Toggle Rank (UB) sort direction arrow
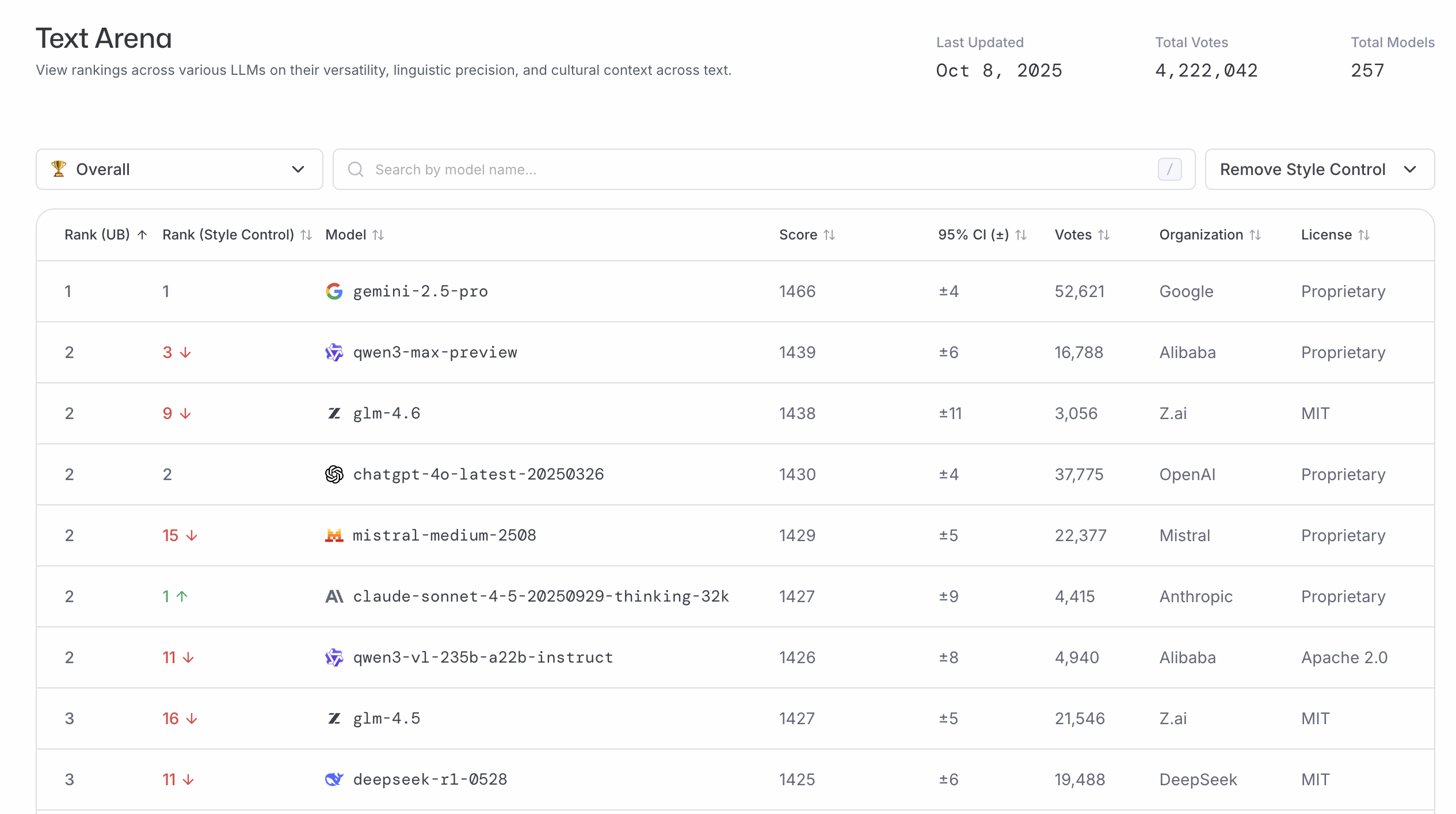This screenshot has height=814, width=1456. click(x=142, y=235)
